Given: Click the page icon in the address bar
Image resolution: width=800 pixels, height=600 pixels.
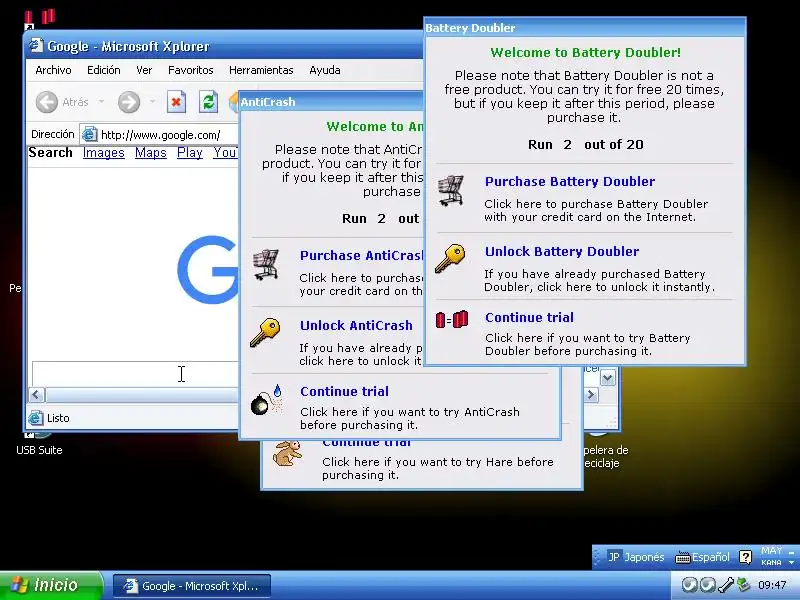Looking at the screenshot, I should (89, 135).
